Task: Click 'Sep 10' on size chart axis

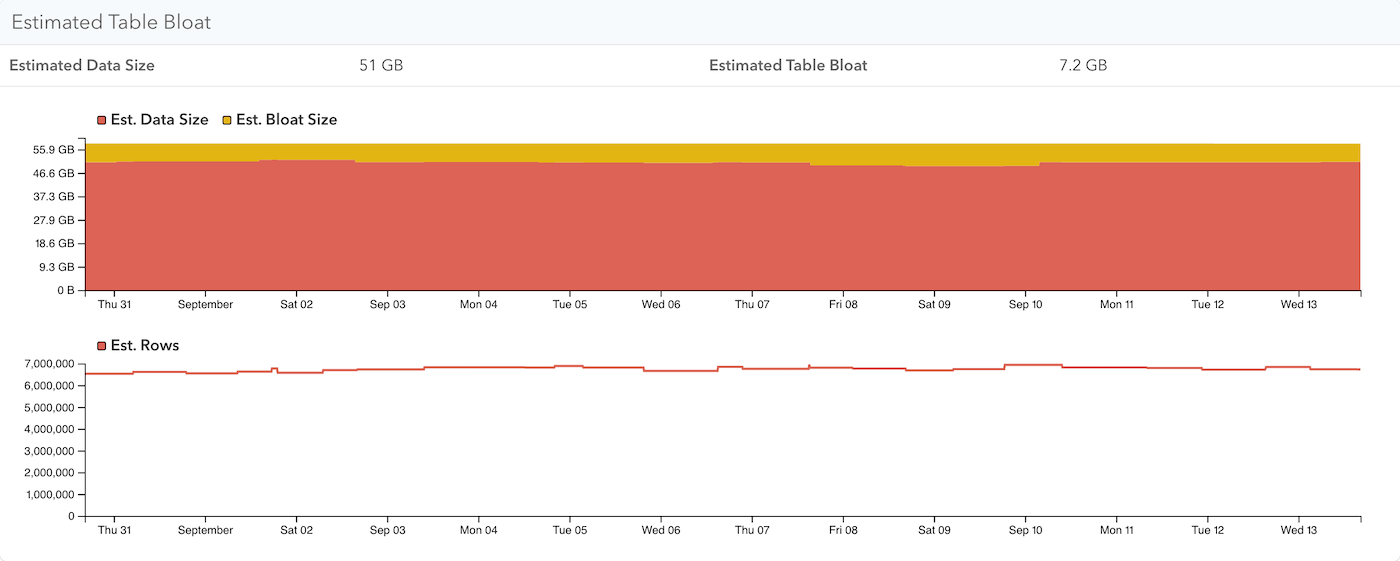Action: (1025, 305)
